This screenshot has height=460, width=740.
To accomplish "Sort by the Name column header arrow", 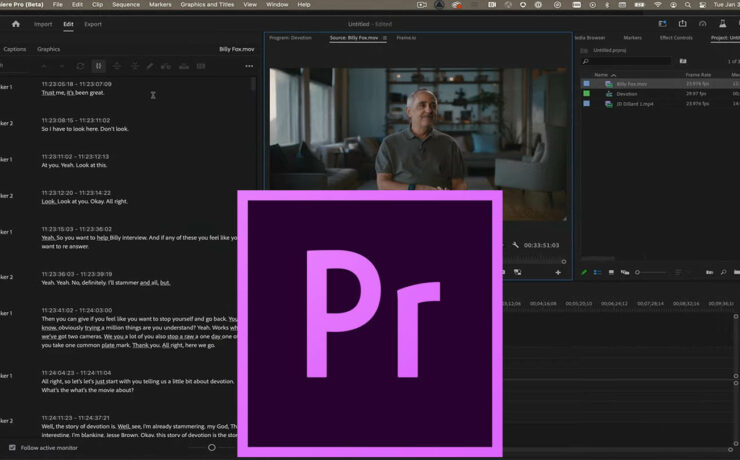I will coord(614,75).
